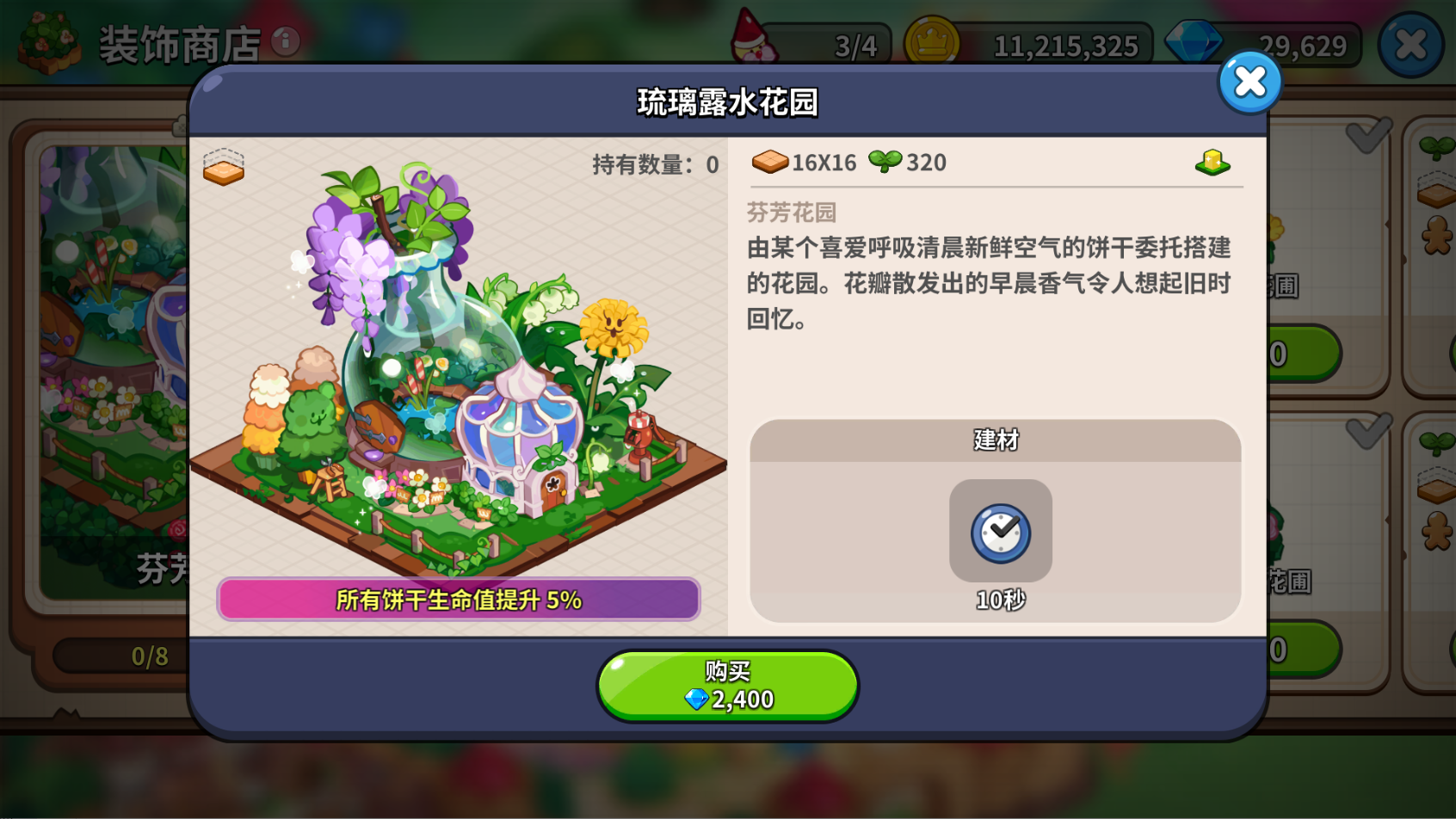Buy the garden for 2,400 gems
This screenshot has width=1456, height=819.
tap(728, 686)
